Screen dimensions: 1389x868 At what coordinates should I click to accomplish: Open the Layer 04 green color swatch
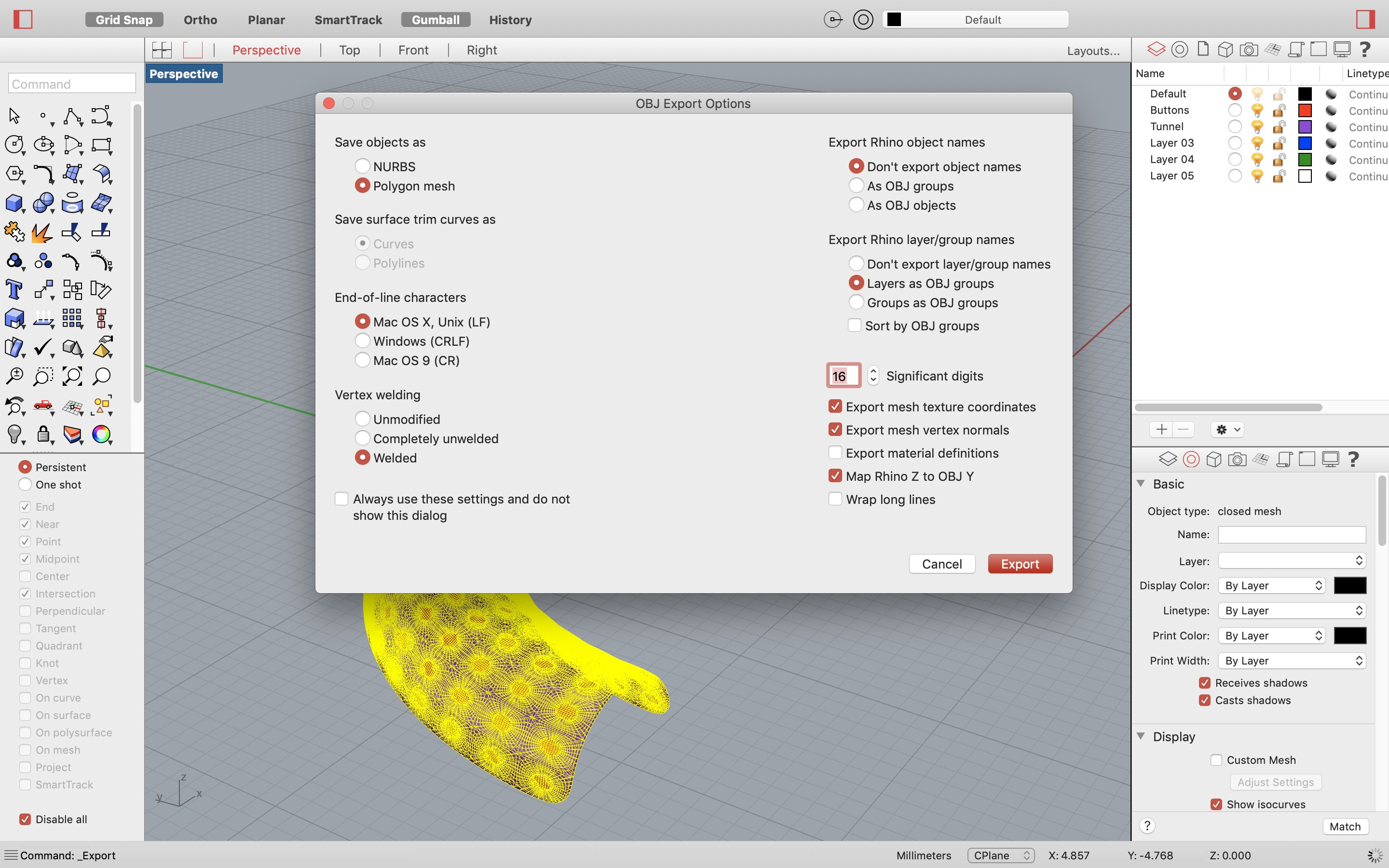coord(1305,160)
